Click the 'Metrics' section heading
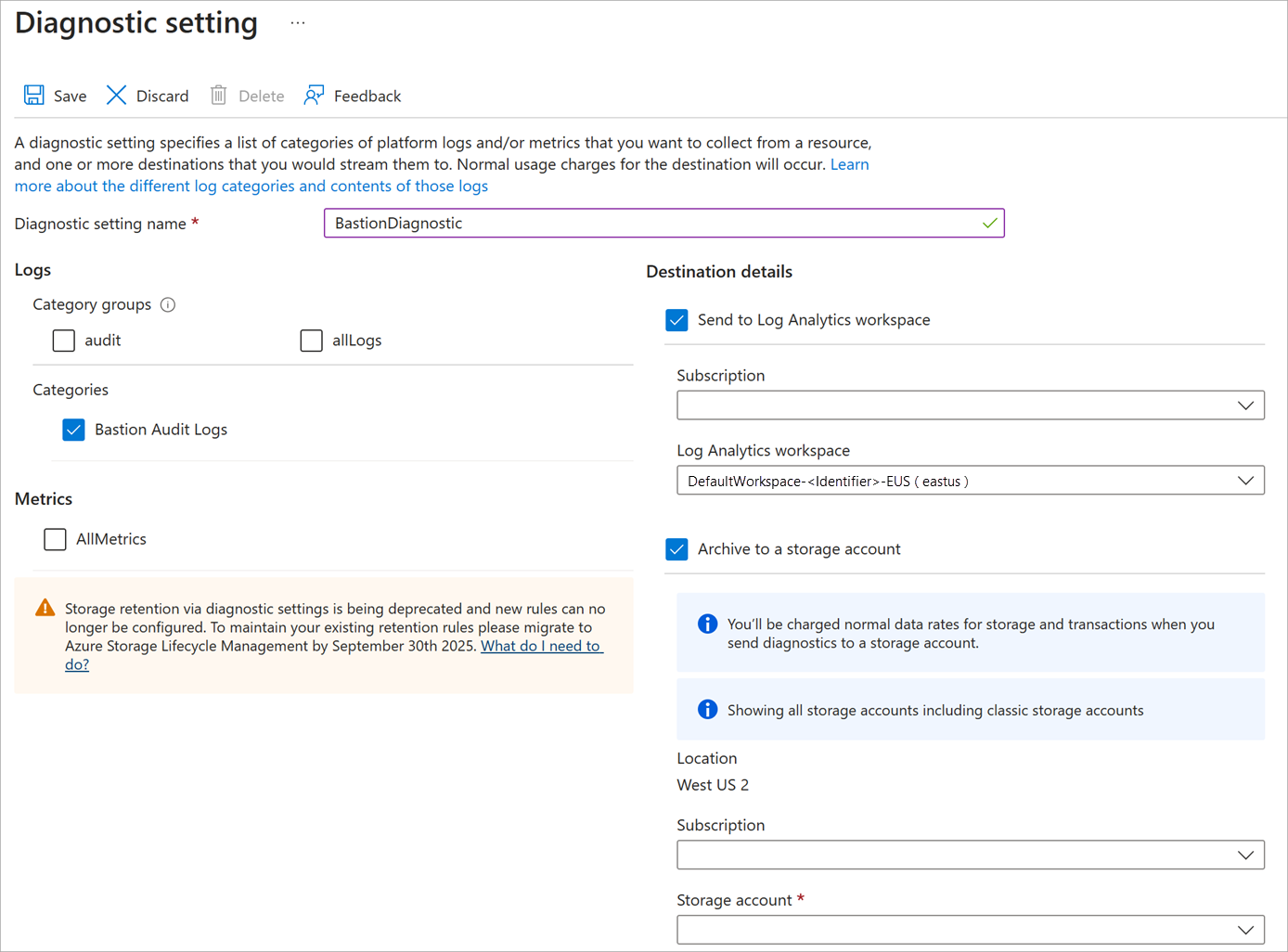1288x952 pixels. coord(44,499)
